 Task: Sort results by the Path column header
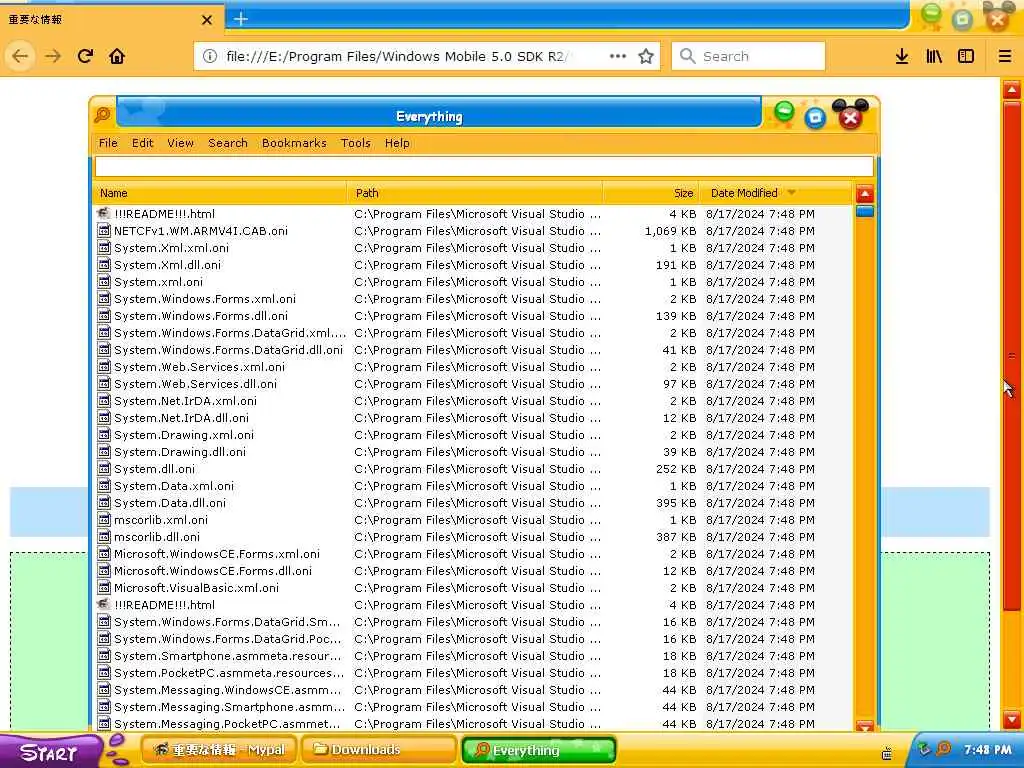(x=475, y=193)
